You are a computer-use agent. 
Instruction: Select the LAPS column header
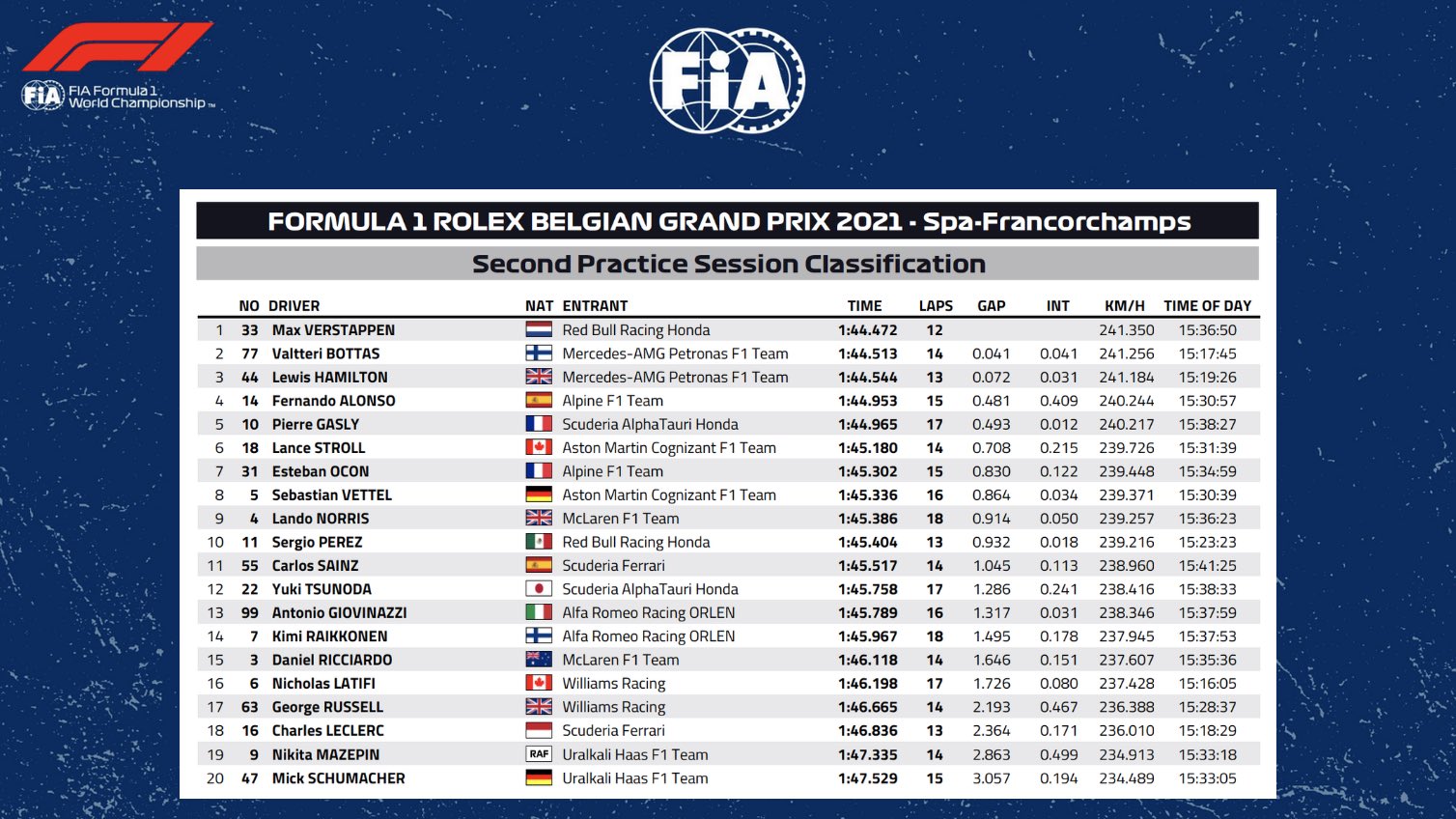click(x=935, y=306)
